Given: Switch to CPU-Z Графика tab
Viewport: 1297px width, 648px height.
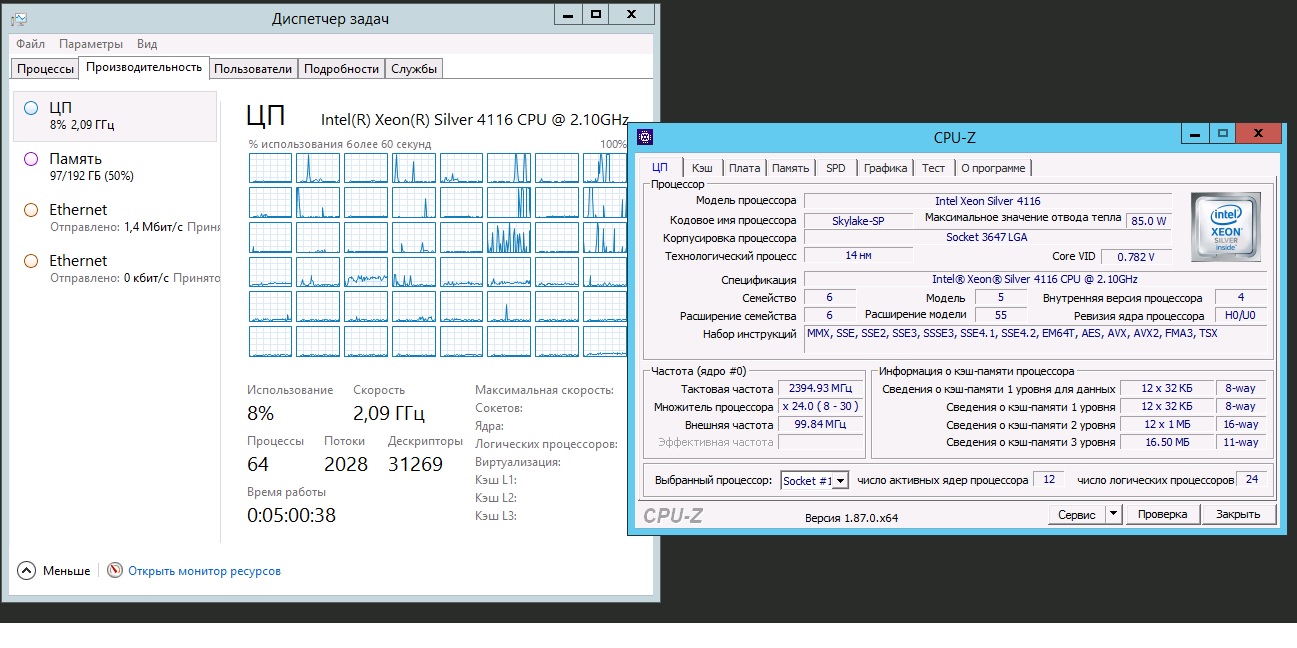Looking at the screenshot, I should pos(885,168).
